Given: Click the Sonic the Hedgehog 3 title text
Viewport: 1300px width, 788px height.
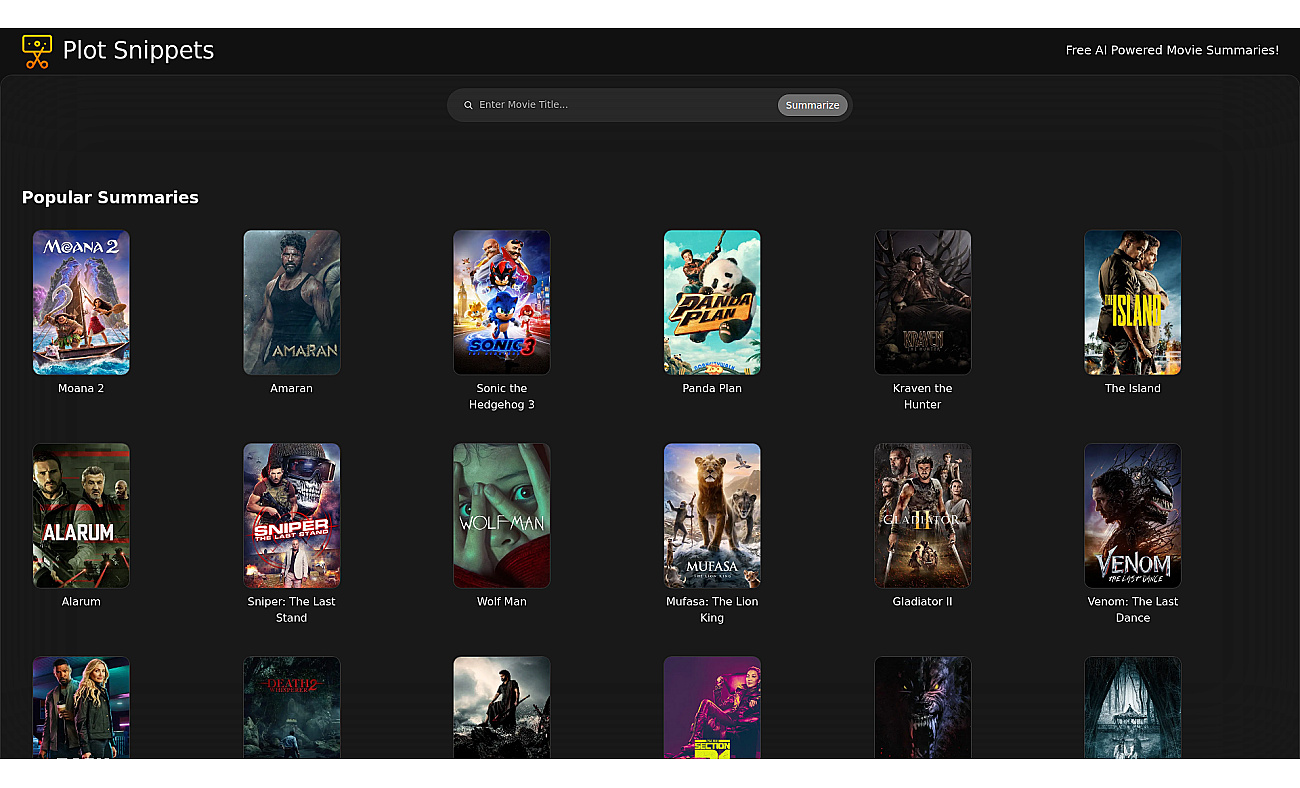Looking at the screenshot, I should click(502, 396).
